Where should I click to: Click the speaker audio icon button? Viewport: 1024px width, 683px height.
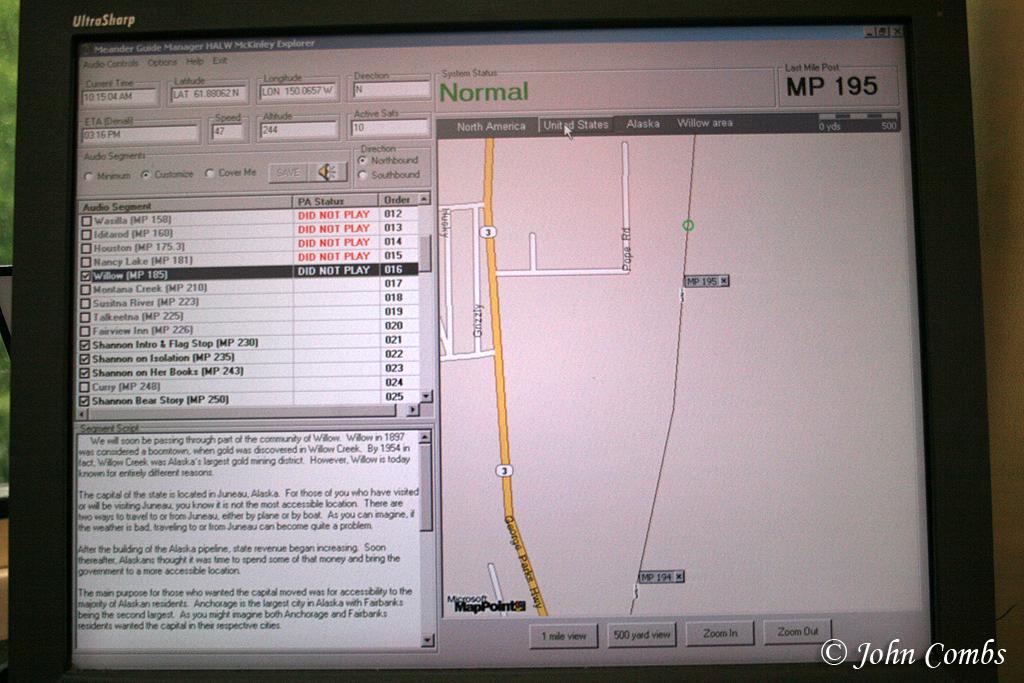[328, 172]
